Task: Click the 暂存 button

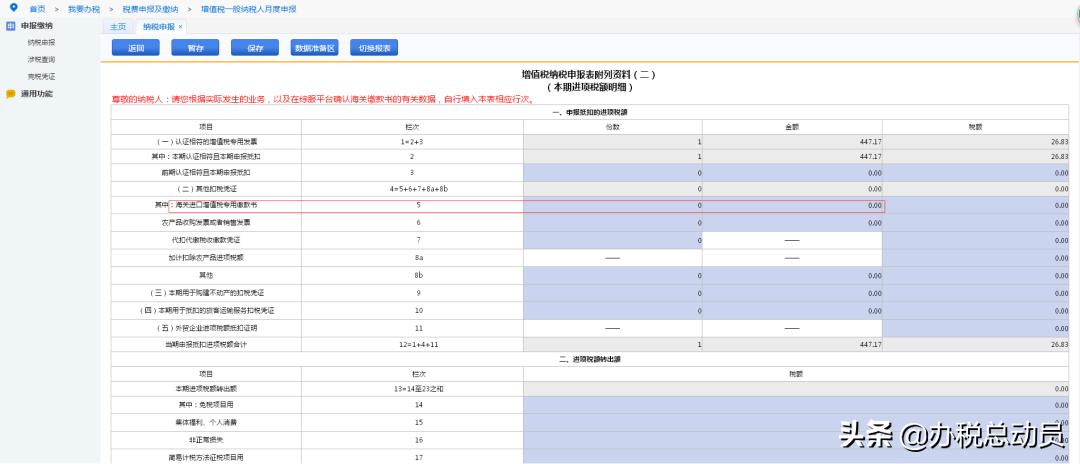Action: (195, 48)
